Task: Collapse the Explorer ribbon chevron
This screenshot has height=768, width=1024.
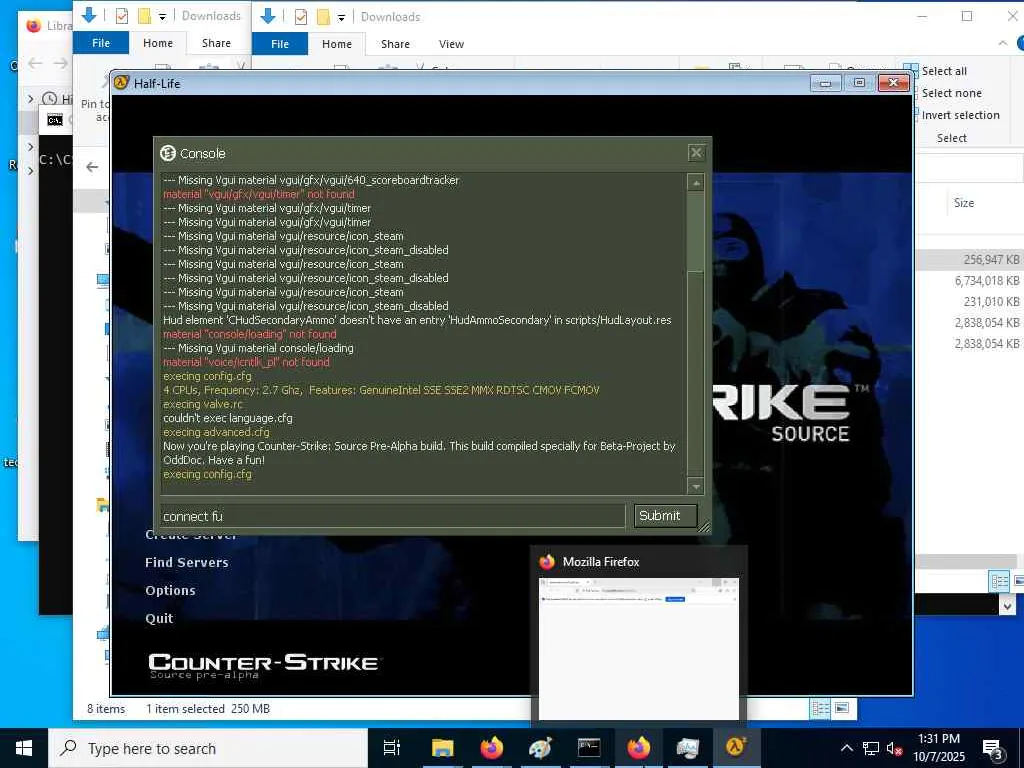Action: [x=1003, y=44]
